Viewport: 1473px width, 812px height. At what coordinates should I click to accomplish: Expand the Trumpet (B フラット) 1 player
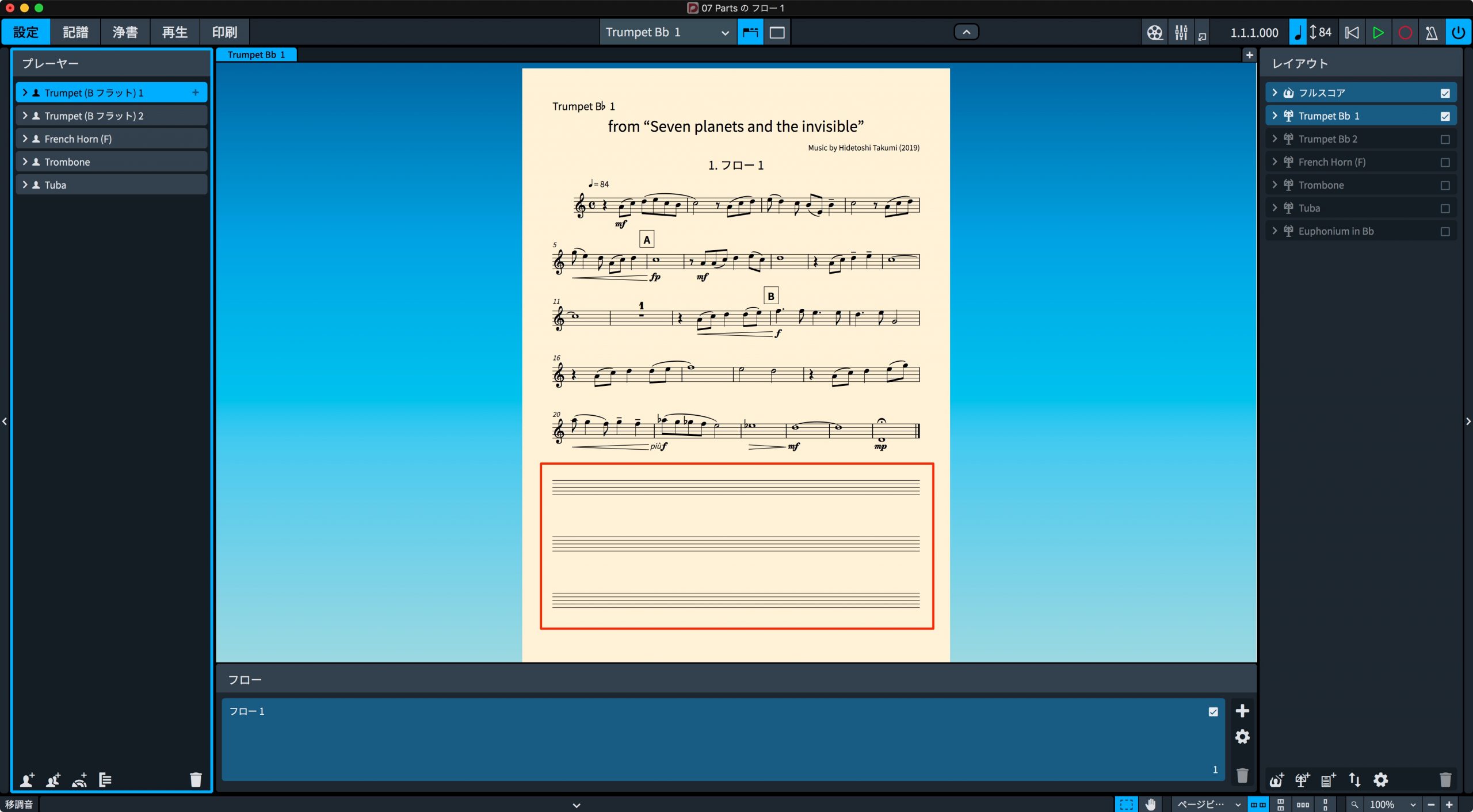coord(25,93)
